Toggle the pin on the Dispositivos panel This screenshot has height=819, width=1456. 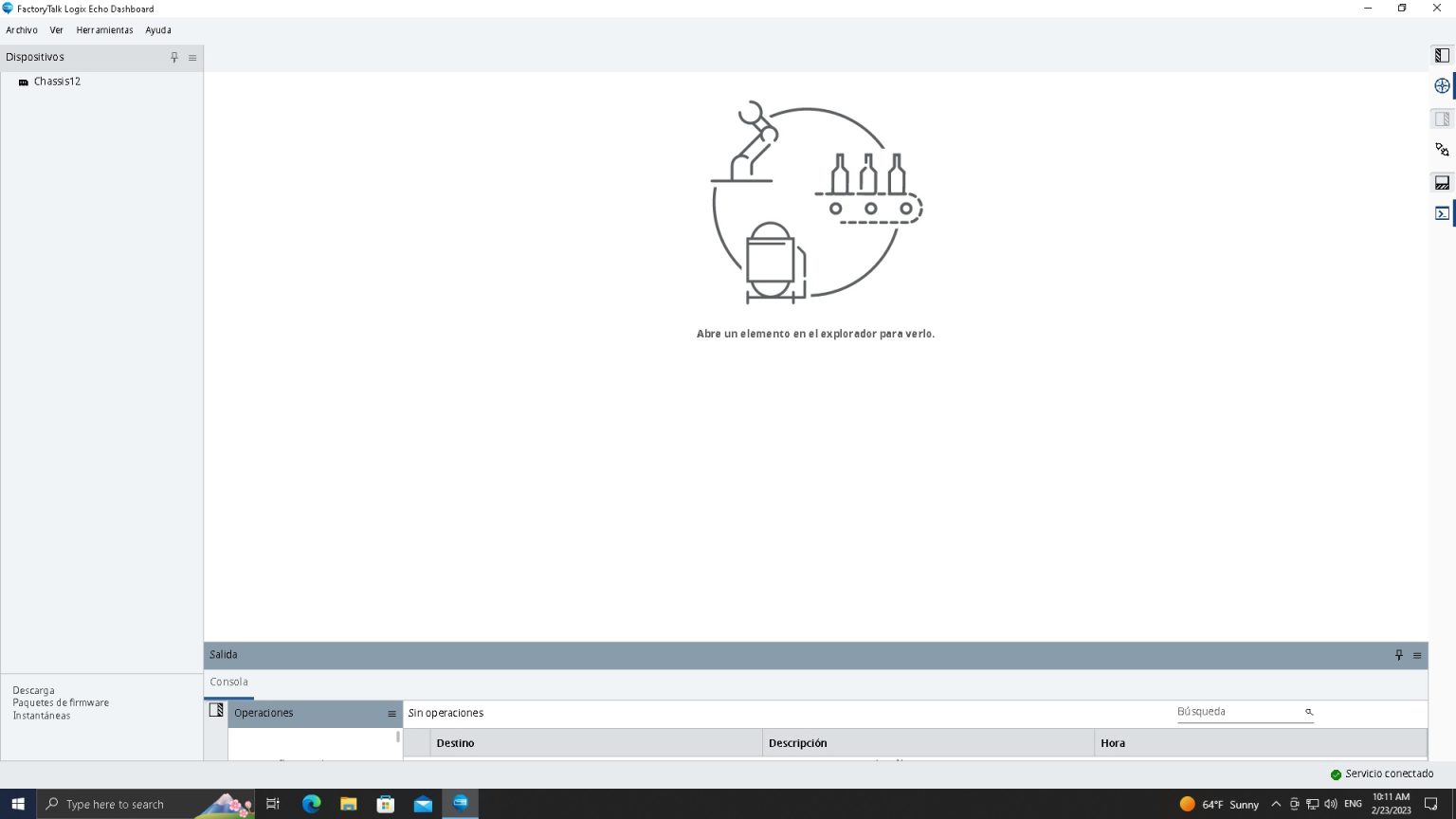(173, 57)
